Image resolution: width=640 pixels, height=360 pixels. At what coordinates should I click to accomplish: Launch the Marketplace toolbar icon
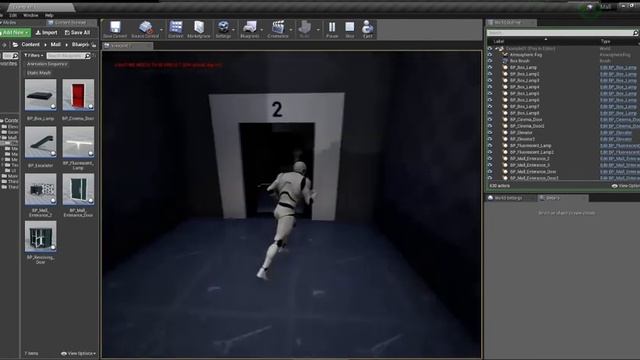[199, 27]
